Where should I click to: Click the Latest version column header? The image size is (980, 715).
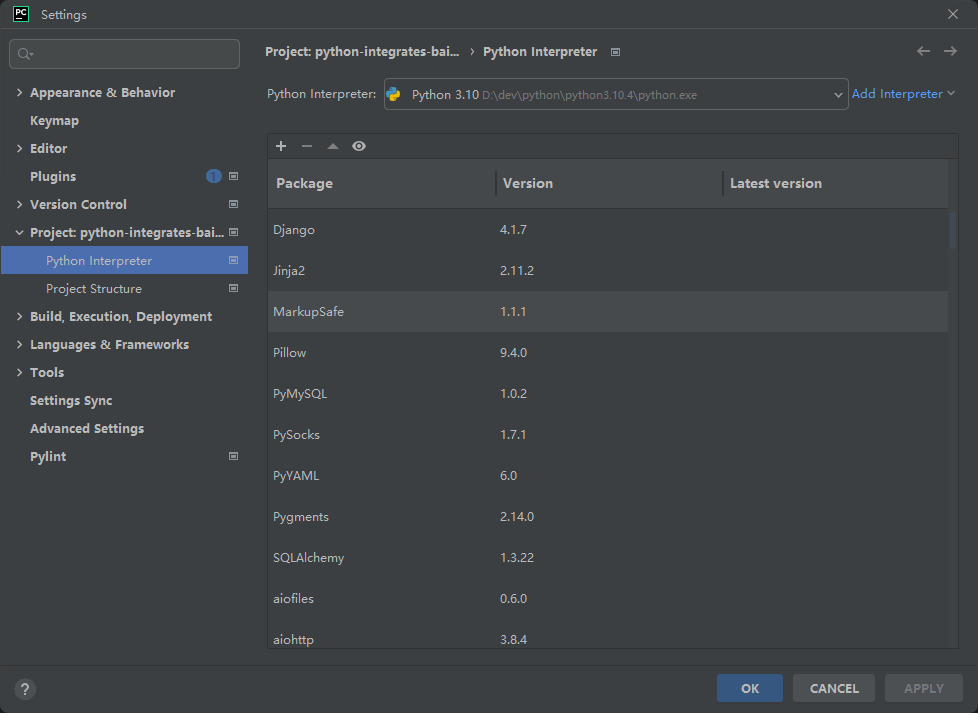click(x=836, y=183)
